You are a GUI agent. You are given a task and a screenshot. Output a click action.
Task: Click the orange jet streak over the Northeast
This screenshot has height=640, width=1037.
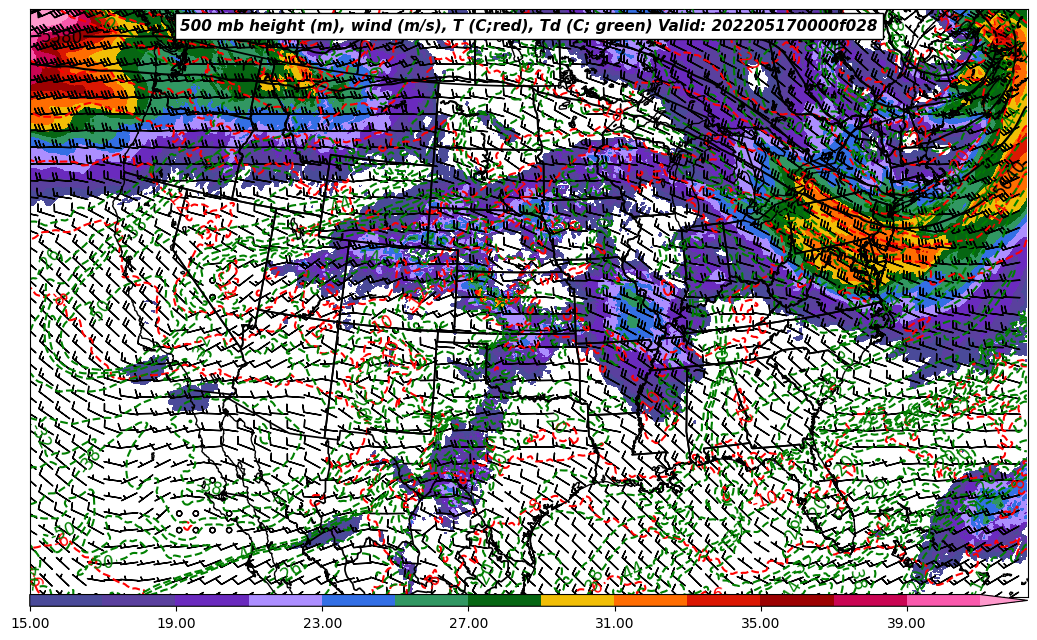click(x=850, y=220)
